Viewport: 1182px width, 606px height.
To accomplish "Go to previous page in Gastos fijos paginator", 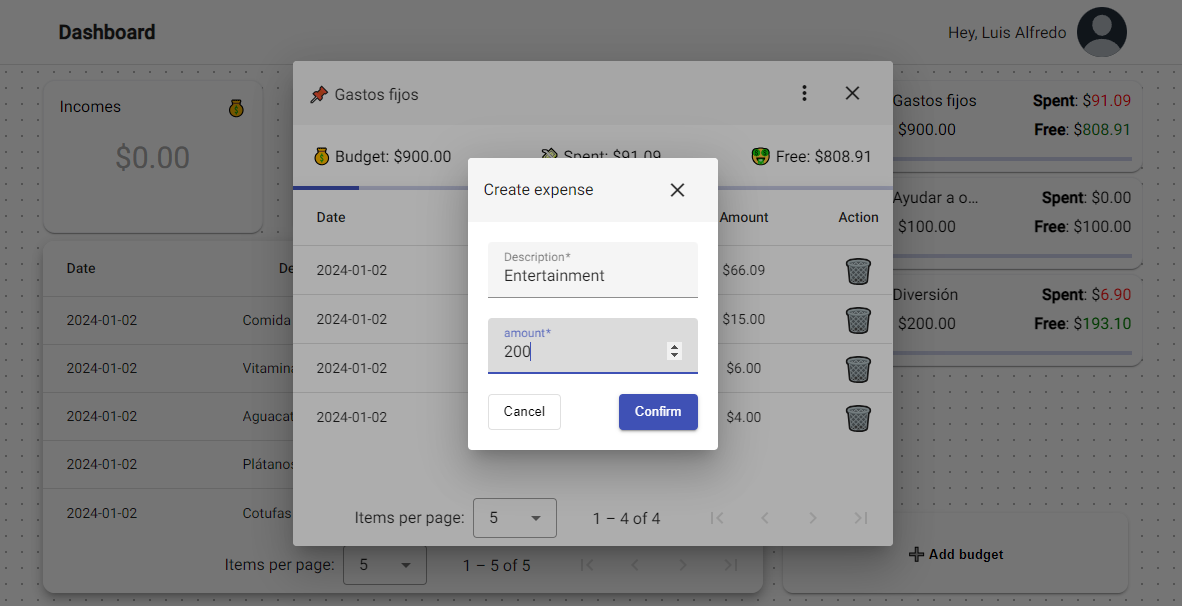I will point(764,518).
